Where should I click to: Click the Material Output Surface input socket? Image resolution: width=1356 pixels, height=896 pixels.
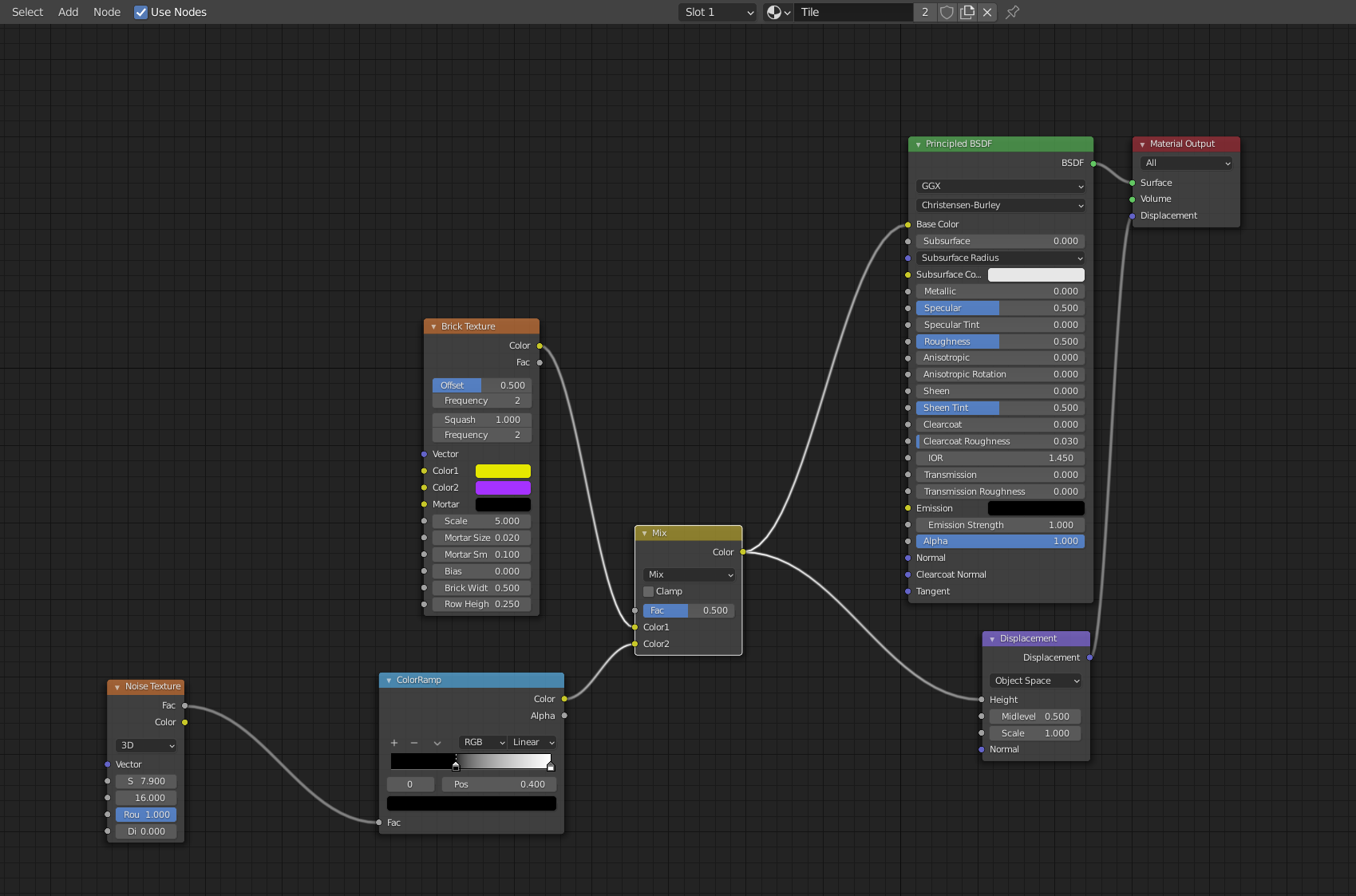point(1133,183)
